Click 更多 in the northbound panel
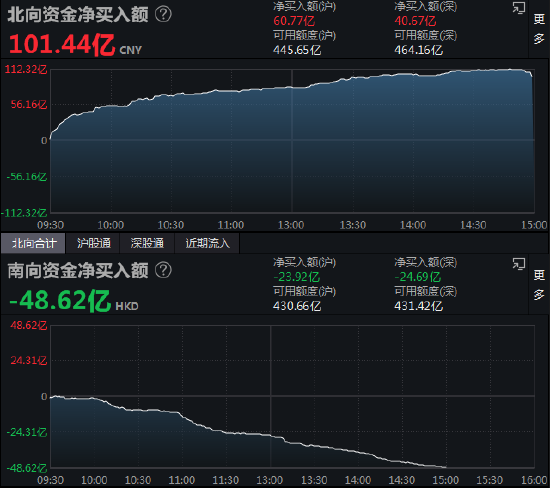The image size is (550, 488). [x=539, y=29]
